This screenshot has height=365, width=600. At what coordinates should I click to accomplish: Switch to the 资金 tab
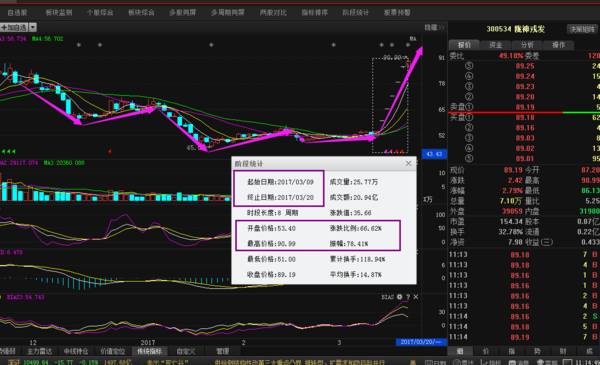(496, 45)
